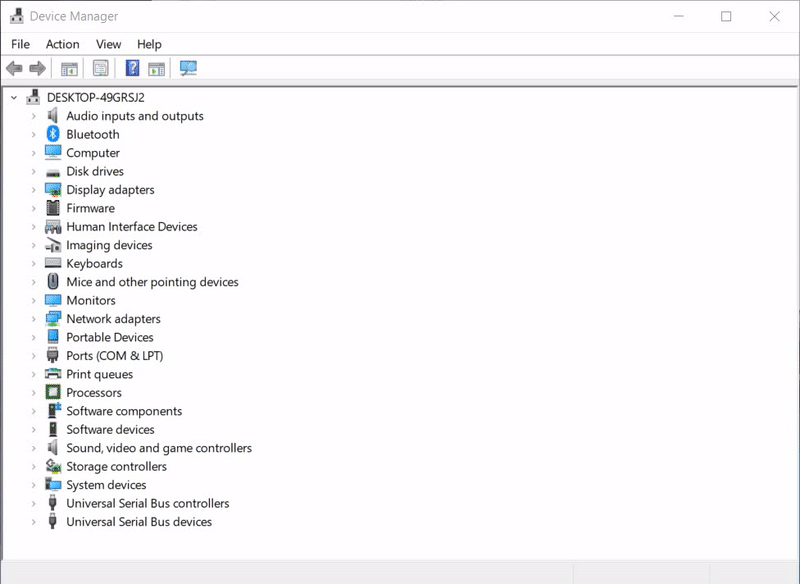Click the Bluetooth category icon

coord(53,134)
